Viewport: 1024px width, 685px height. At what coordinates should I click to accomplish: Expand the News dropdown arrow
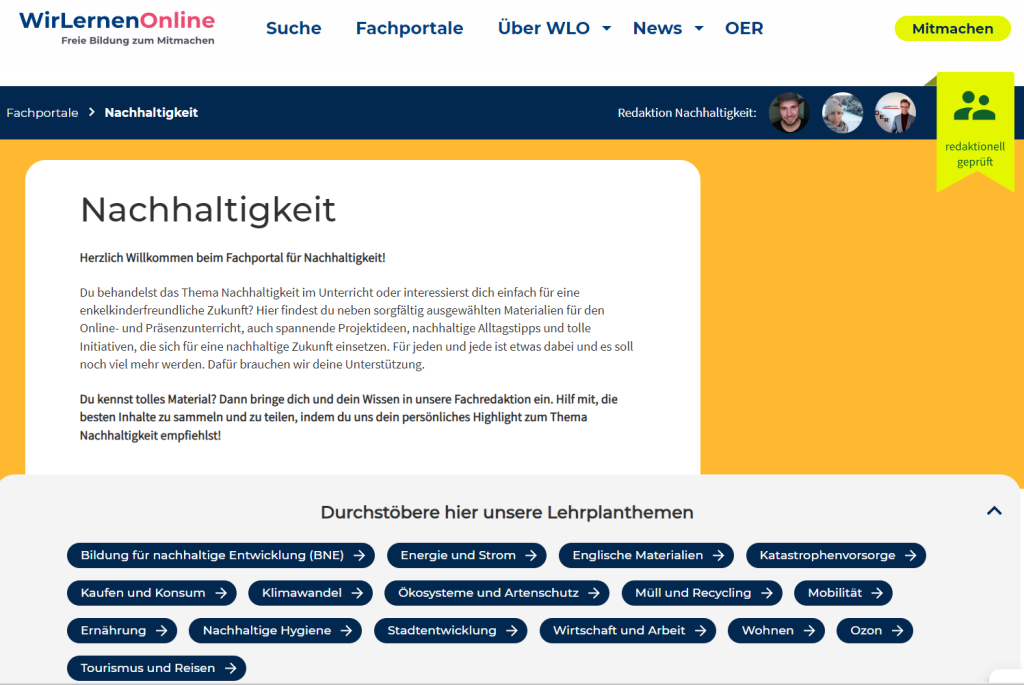[x=699, y=28]
